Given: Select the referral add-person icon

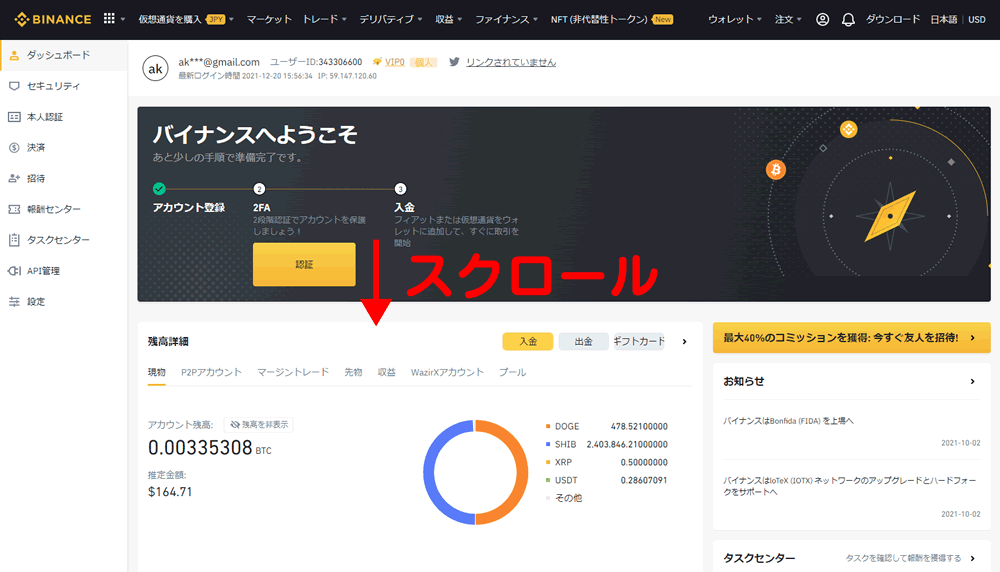Looking at the screenshot, I should [x=14, y=179].
